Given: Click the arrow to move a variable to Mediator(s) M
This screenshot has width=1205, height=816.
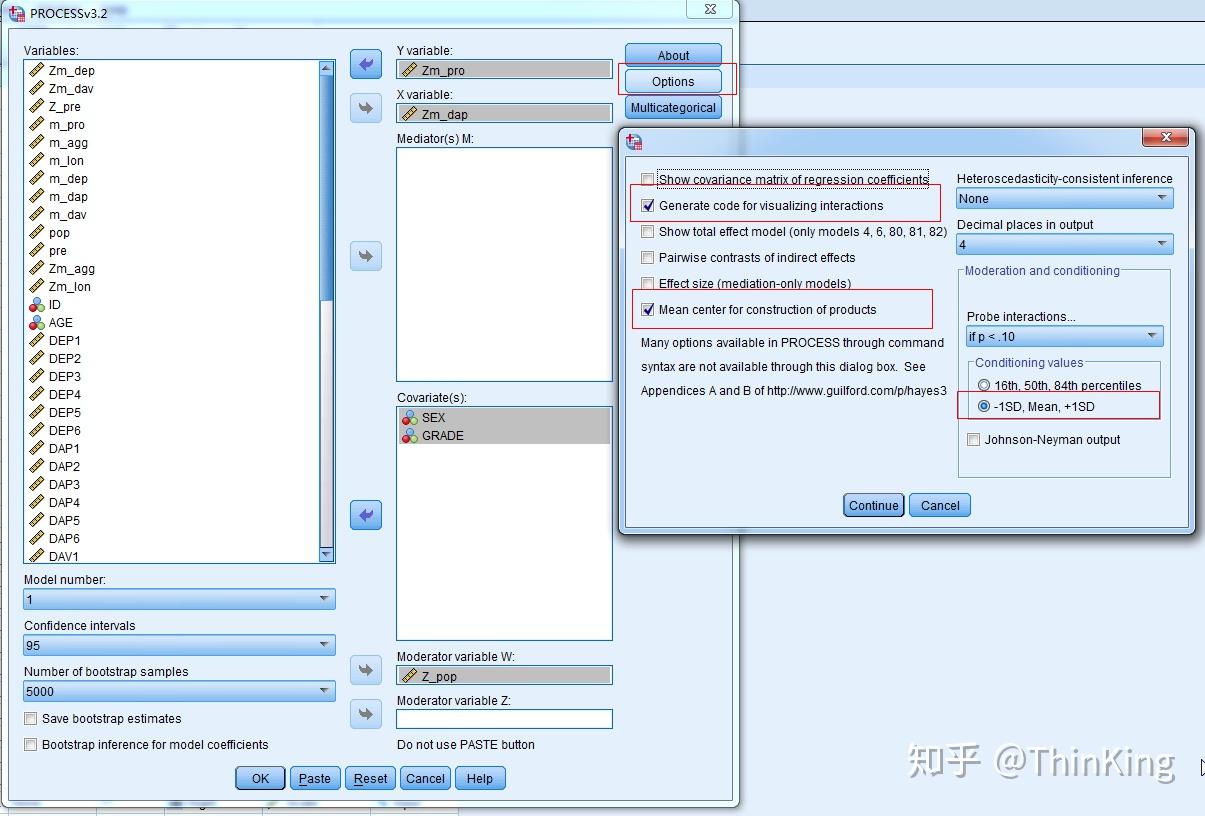Looking at the screenshot, I should click(x=366, y=256).
